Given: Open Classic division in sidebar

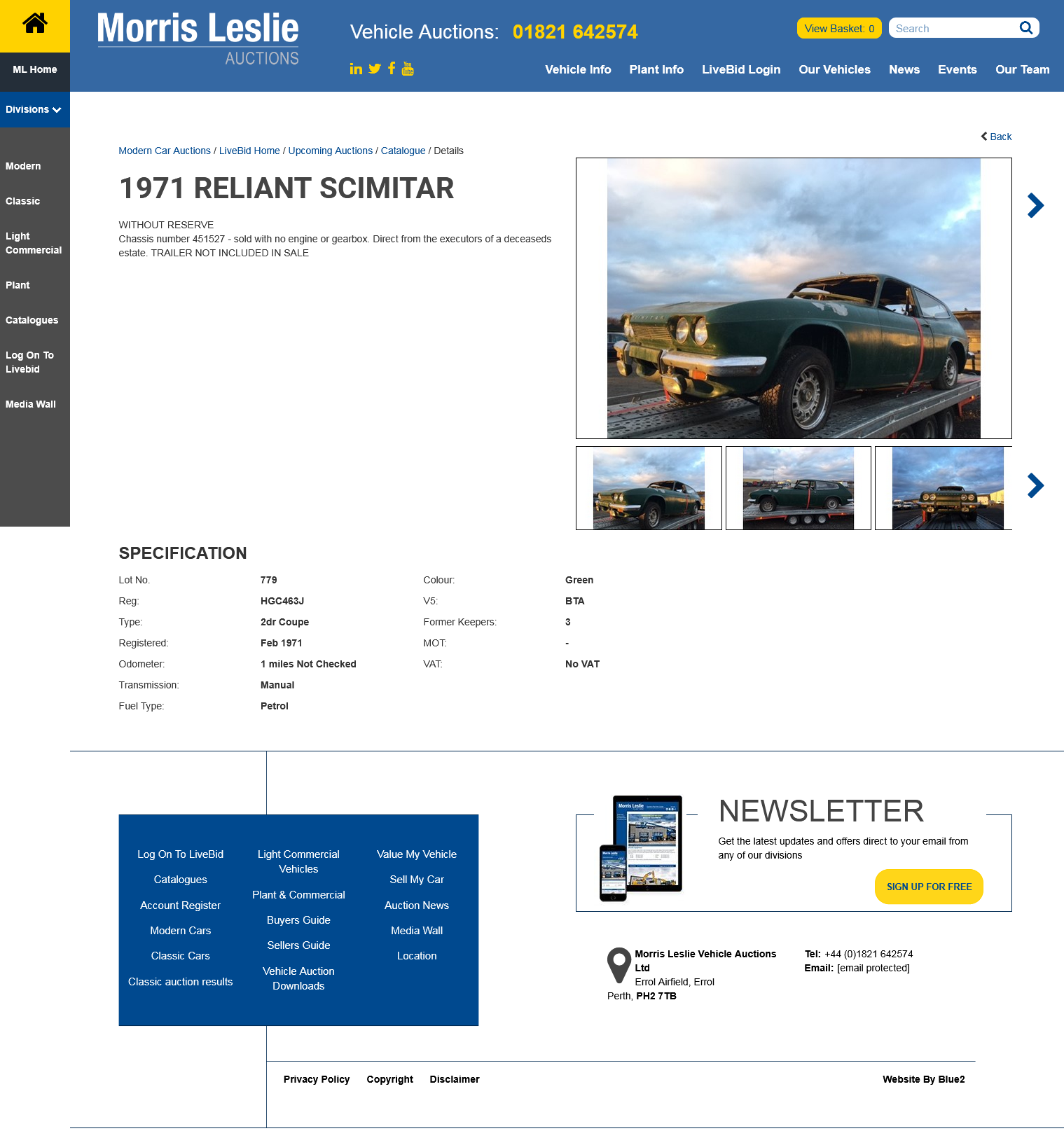Looking at the screenshot, I should point(22,201).
